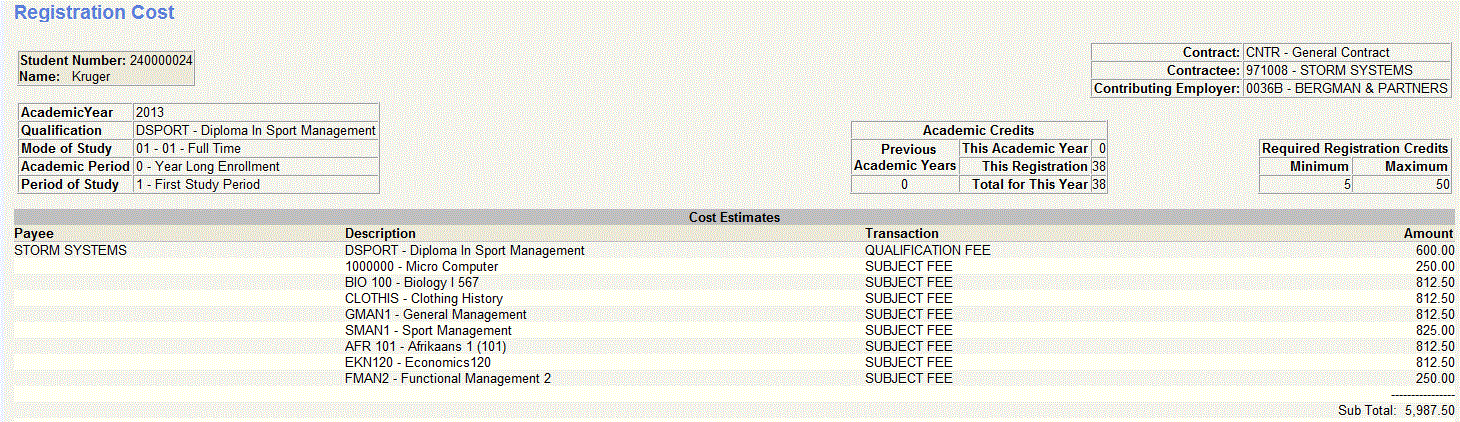Image resolution: width=1460 pixels, height=422 pixels.
Task: Click the Academic Credits table header
Action: point(978,130)
